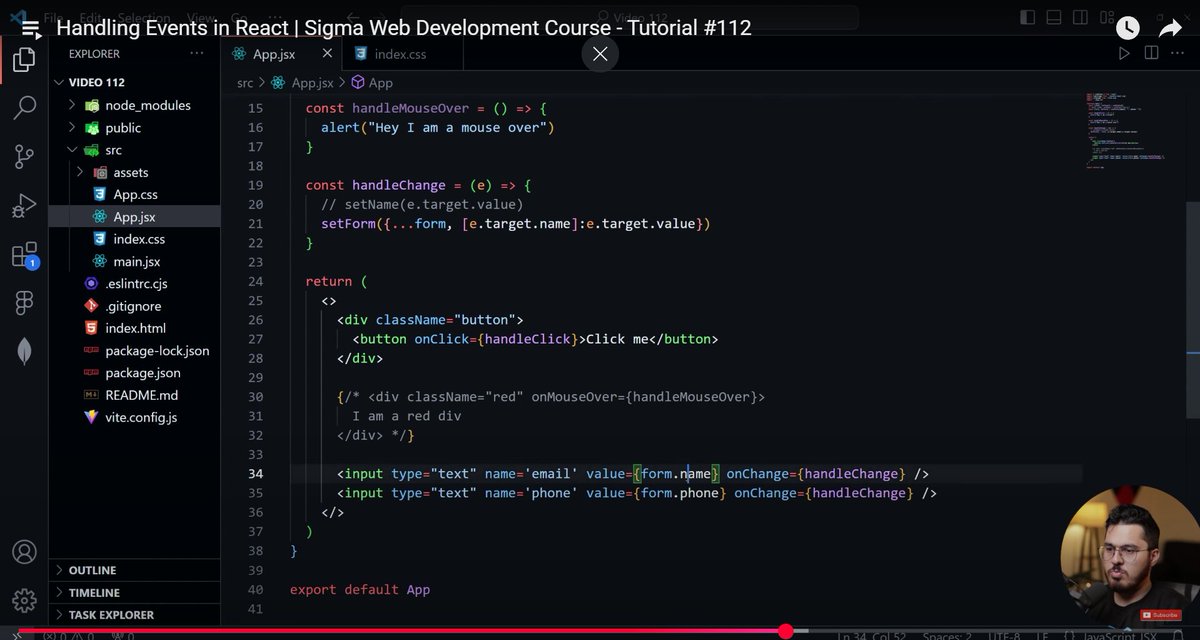Screen dimensions: 1200x640
Task: Open the Search view in activity bar
Action: [x=24, y=108]
